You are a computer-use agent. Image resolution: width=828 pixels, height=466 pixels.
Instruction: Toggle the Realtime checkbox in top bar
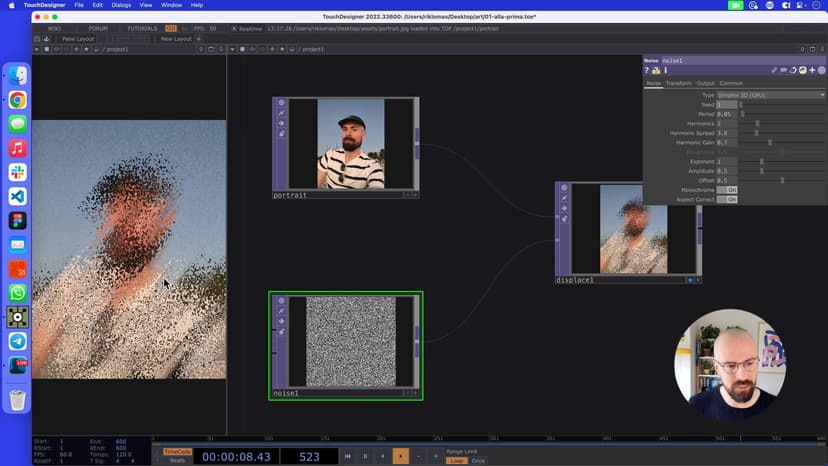233,28
